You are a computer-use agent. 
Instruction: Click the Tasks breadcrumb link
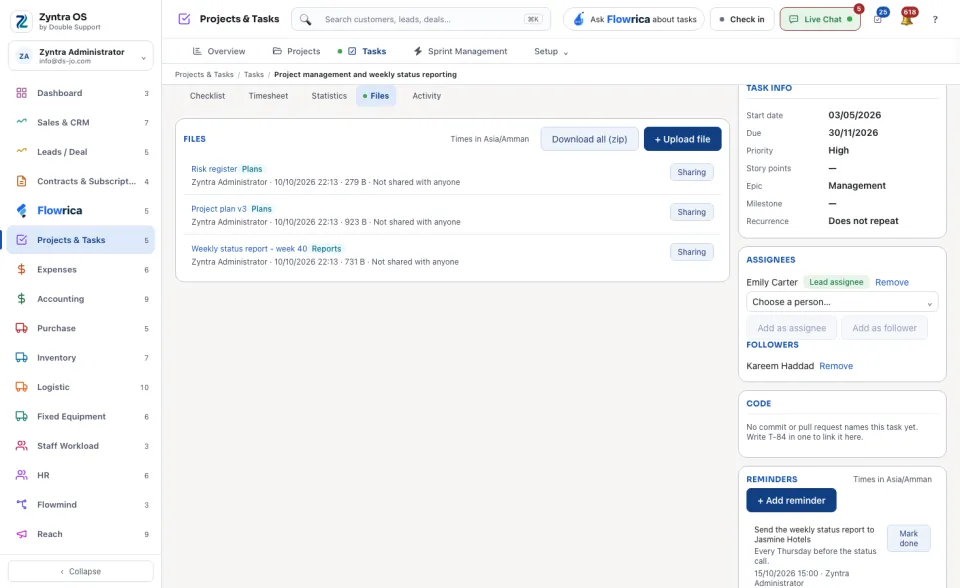tap(253, 75)
